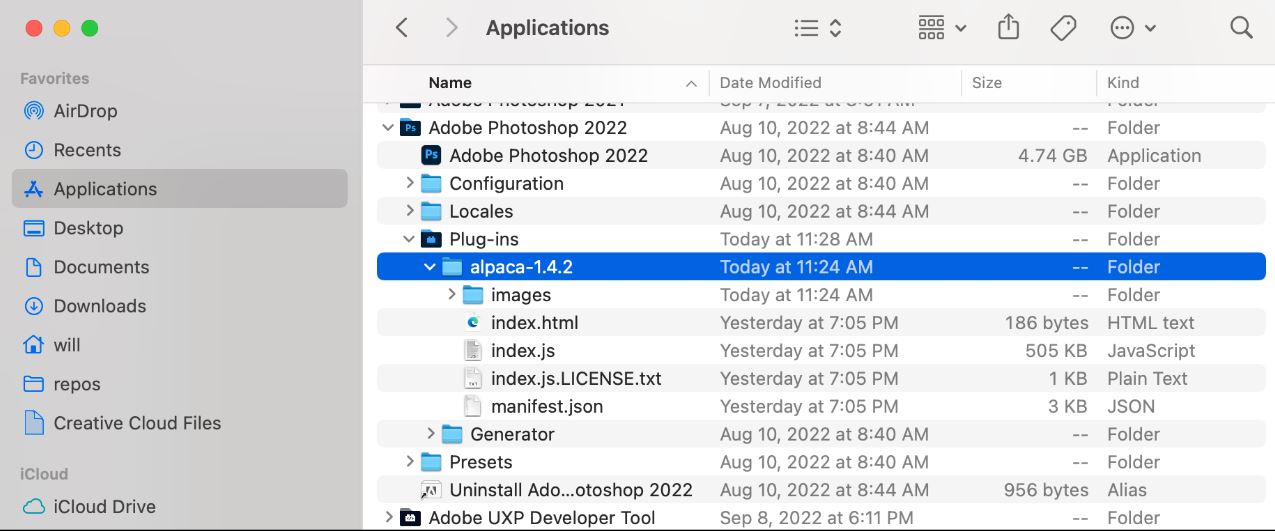Select Applications in the sidebar
This screenshot has height=531, width=1275.
179,189
